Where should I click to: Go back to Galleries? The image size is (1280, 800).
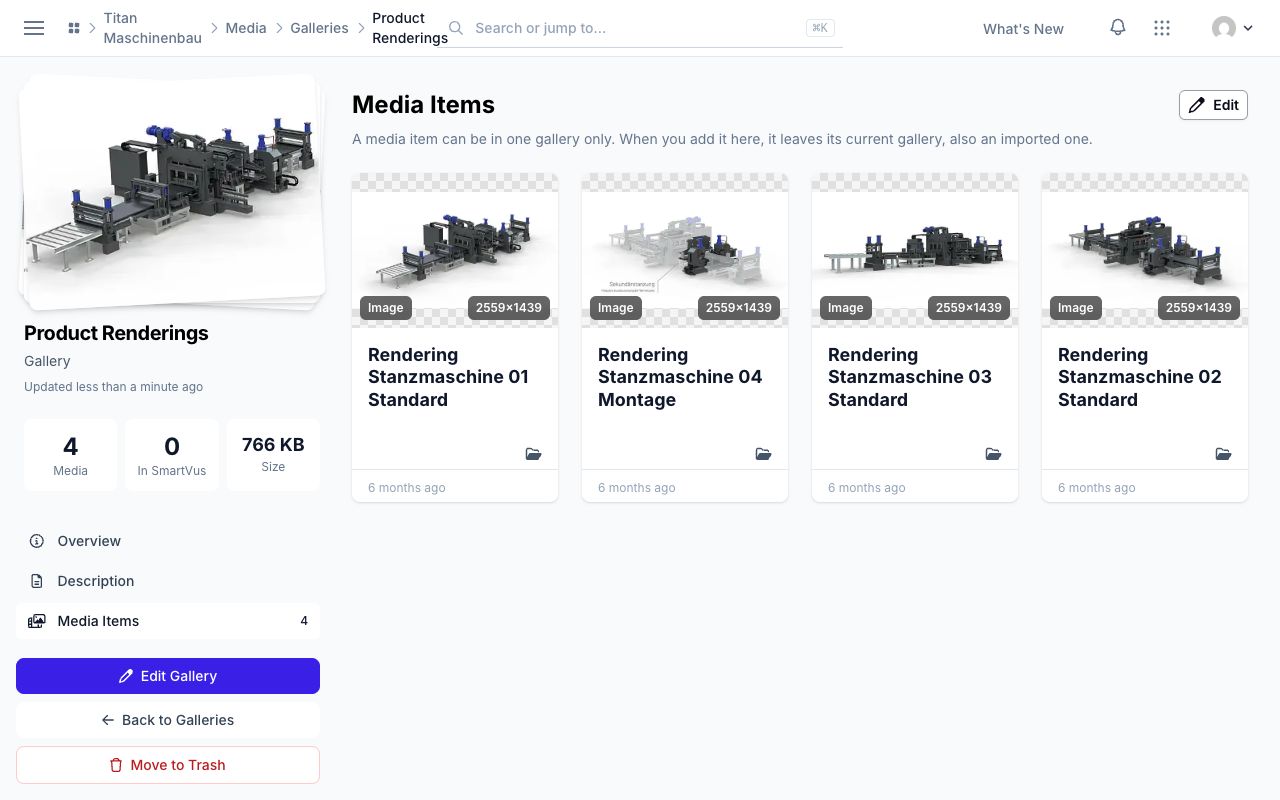click(x=168, y=720)
